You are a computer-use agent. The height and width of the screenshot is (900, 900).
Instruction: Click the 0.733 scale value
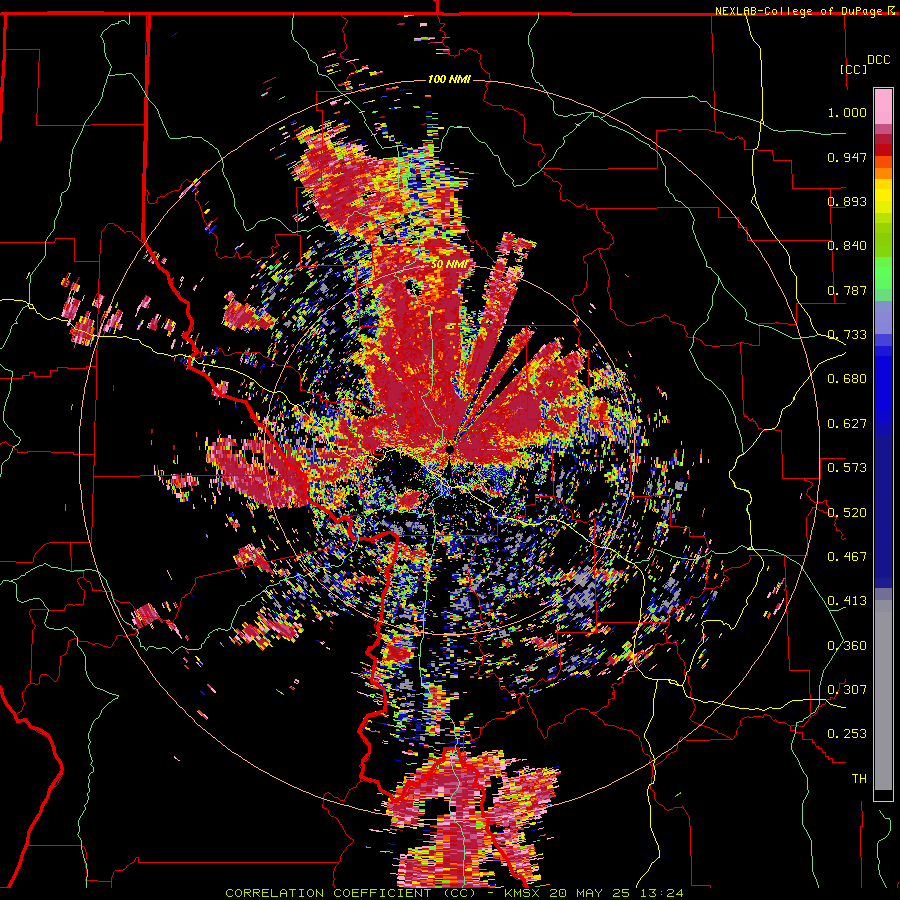tap(847, 335)
